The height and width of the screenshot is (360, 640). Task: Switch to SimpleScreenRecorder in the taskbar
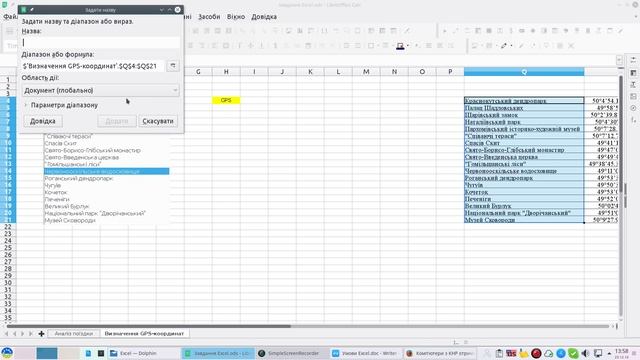[293, 353]
